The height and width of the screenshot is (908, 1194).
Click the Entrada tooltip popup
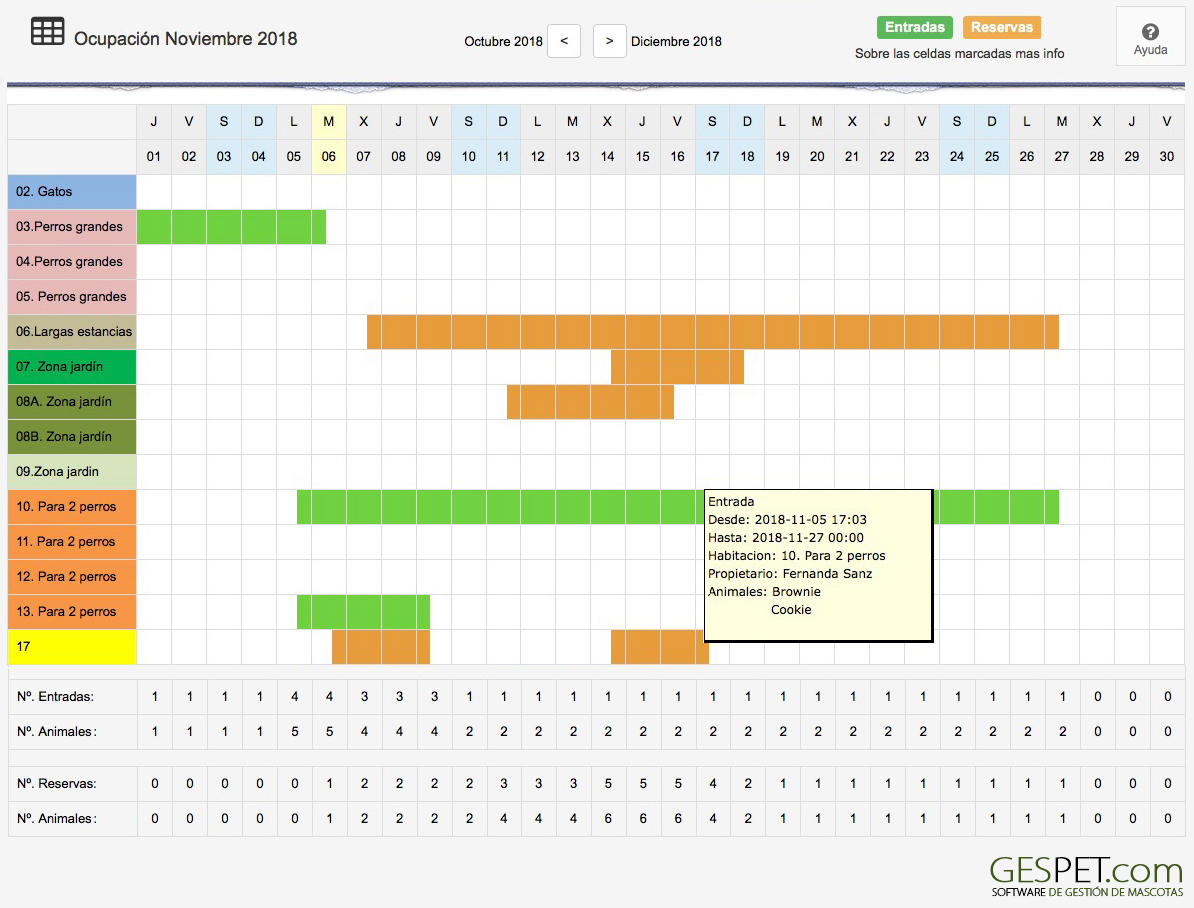point(819,565)
